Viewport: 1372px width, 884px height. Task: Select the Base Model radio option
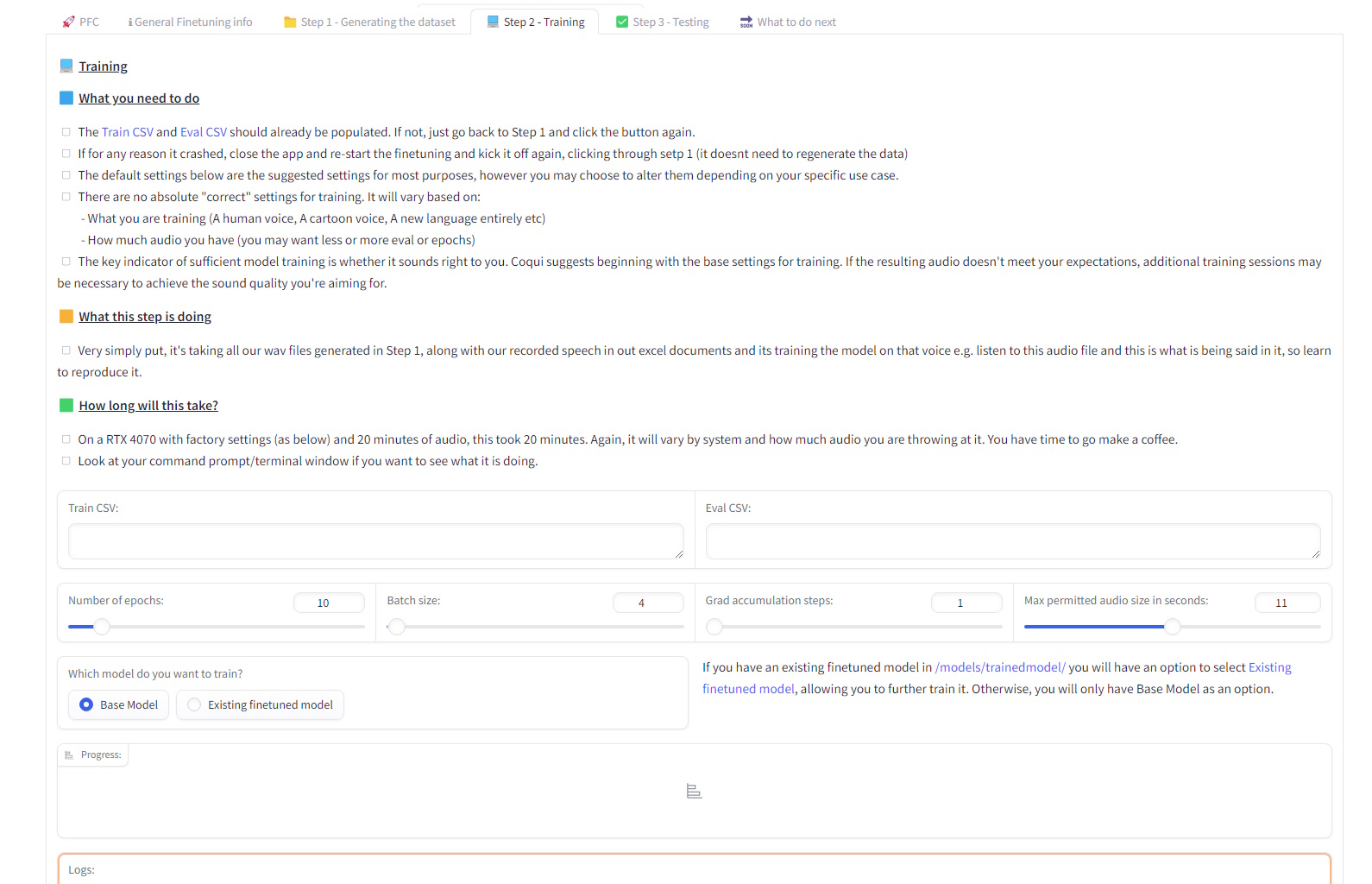click(119, 705)
